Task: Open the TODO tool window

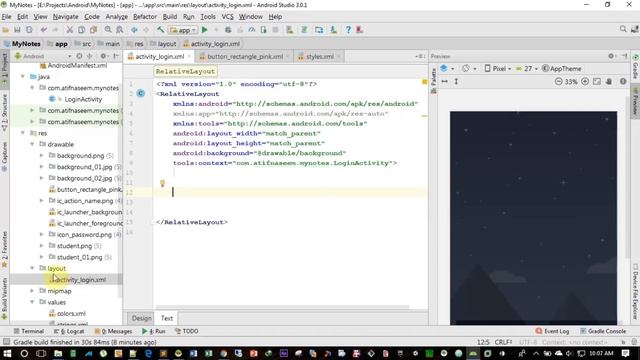Action: click(187, 331)
